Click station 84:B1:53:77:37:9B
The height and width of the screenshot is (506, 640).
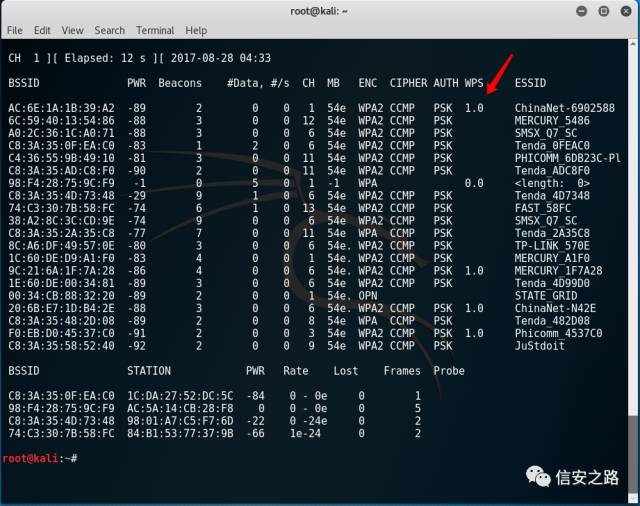(x=180, y=433)
